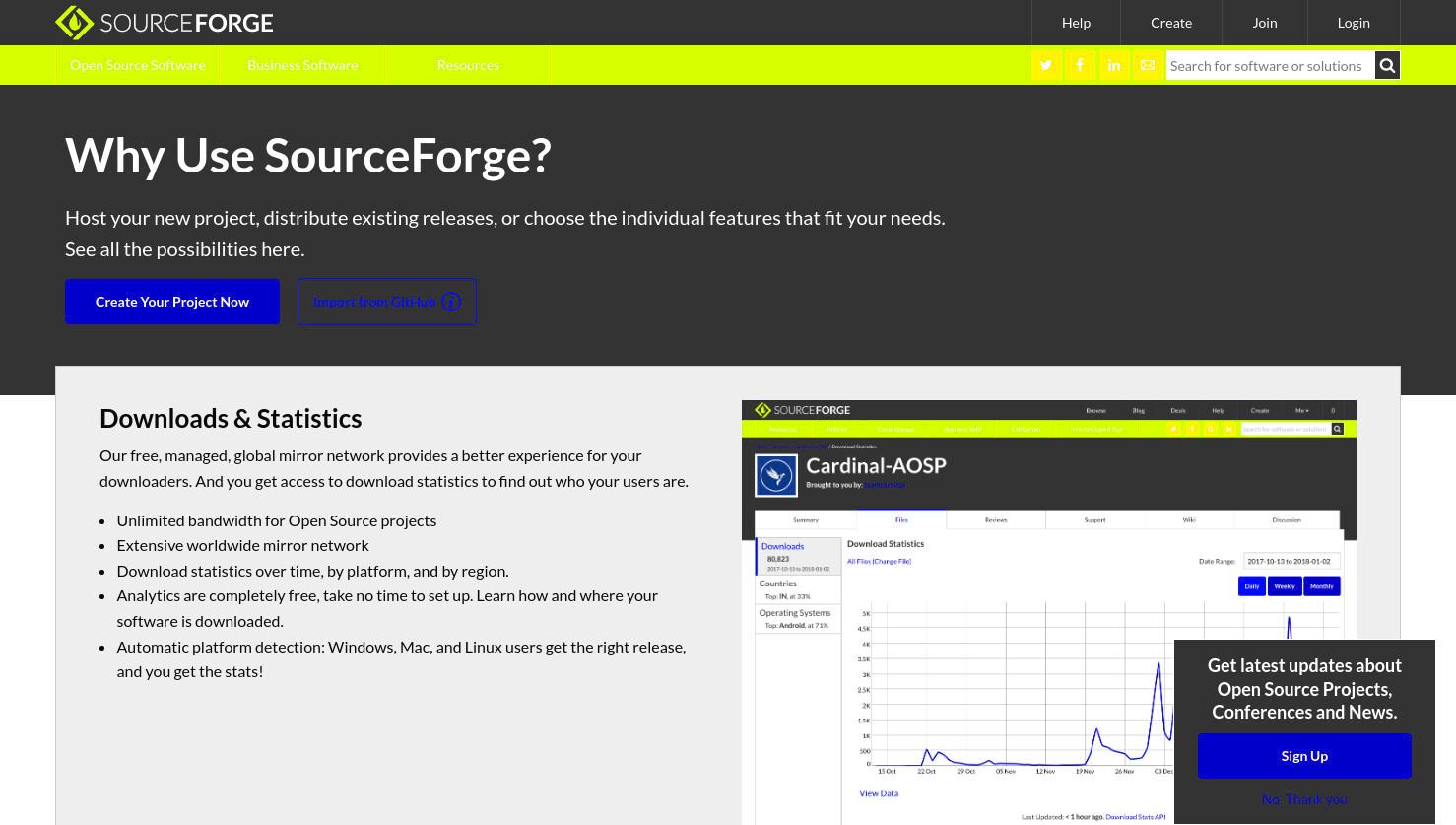
Task: Dismiss popup with No, Thank you
Action: 1304,799
